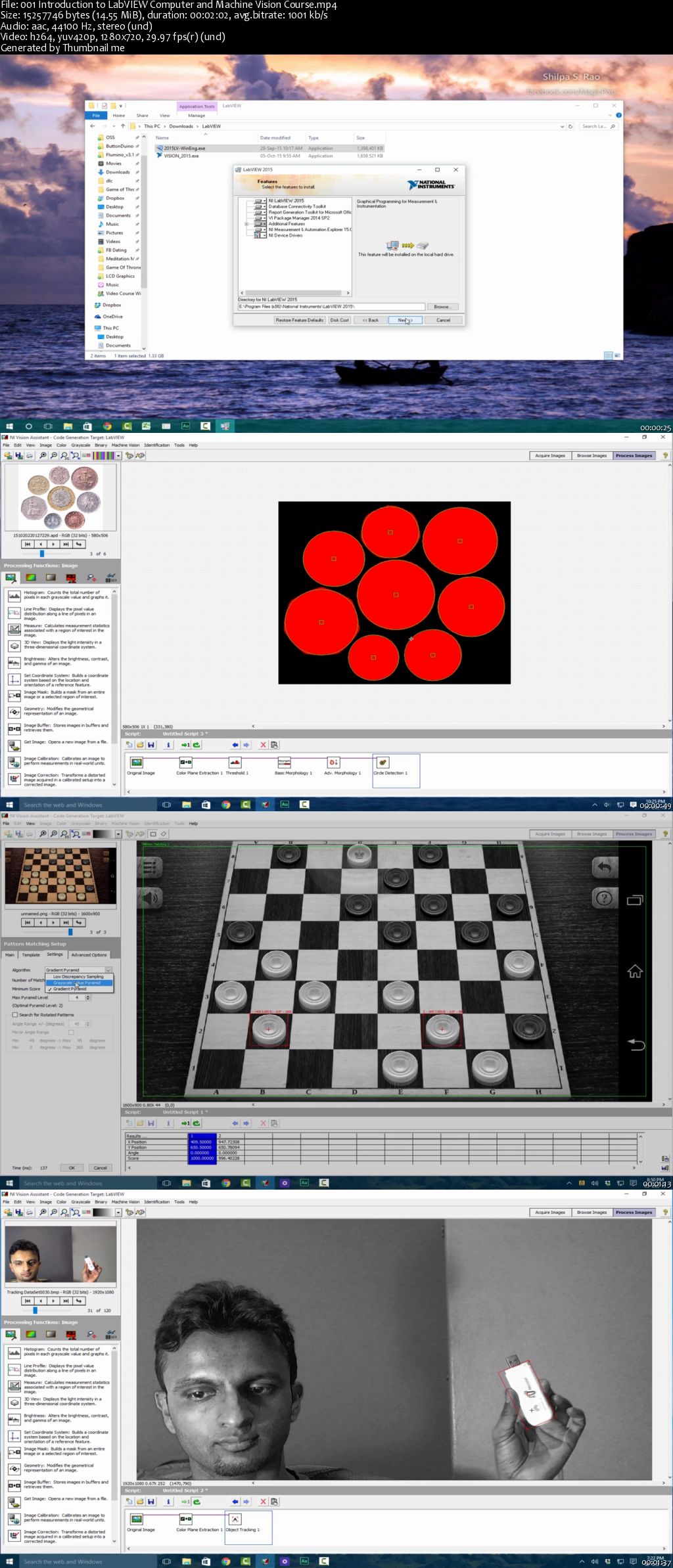Open Machine Vision palette in coin window
Image resolution: width=673 pixels, height=1568 pixels.
(91, 578)
